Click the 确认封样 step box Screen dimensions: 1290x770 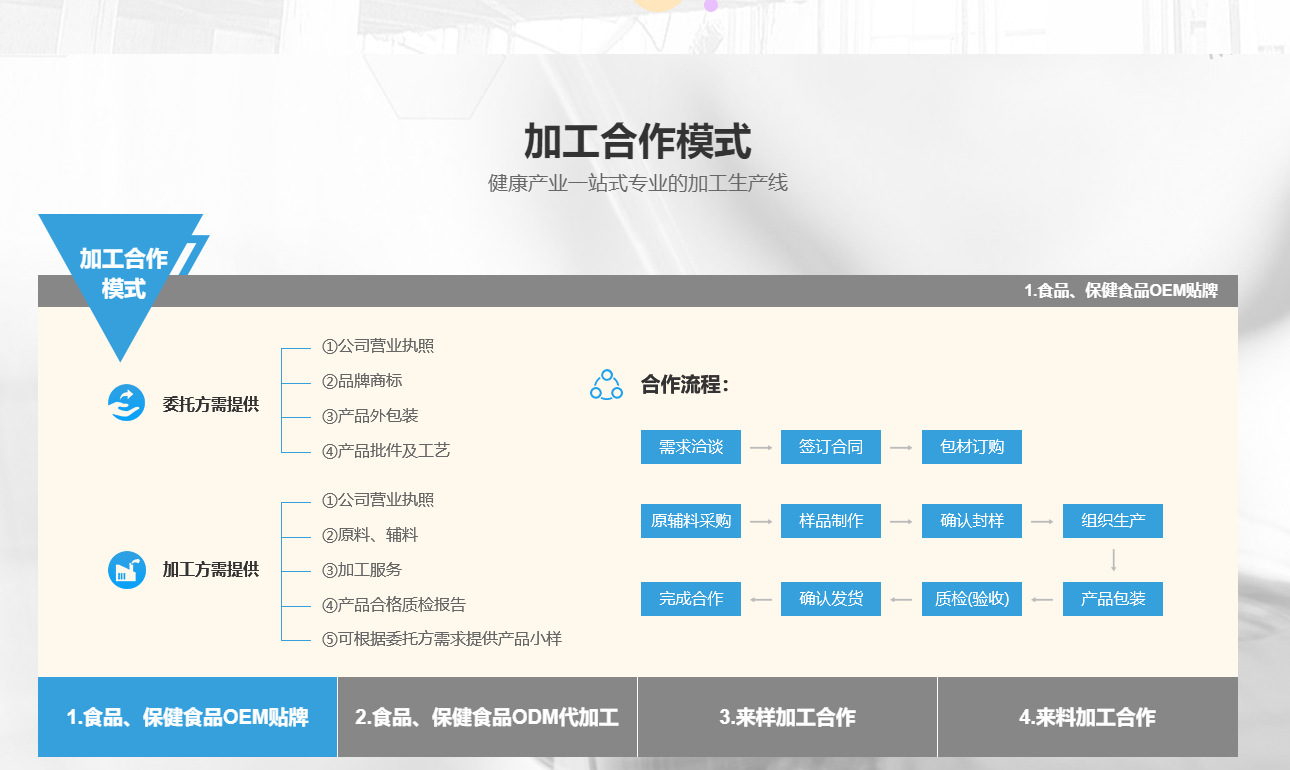[x=971, y=521]
